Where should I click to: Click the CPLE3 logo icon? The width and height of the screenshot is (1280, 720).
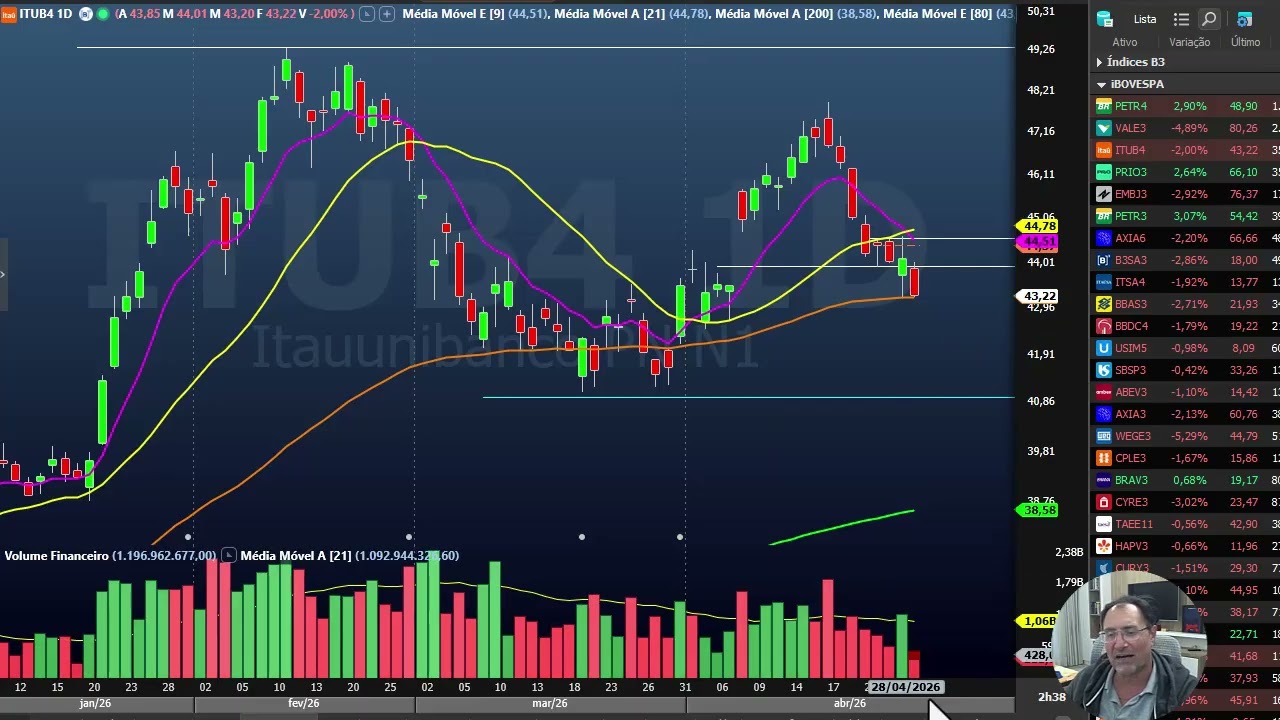[x=1104, y=458]
